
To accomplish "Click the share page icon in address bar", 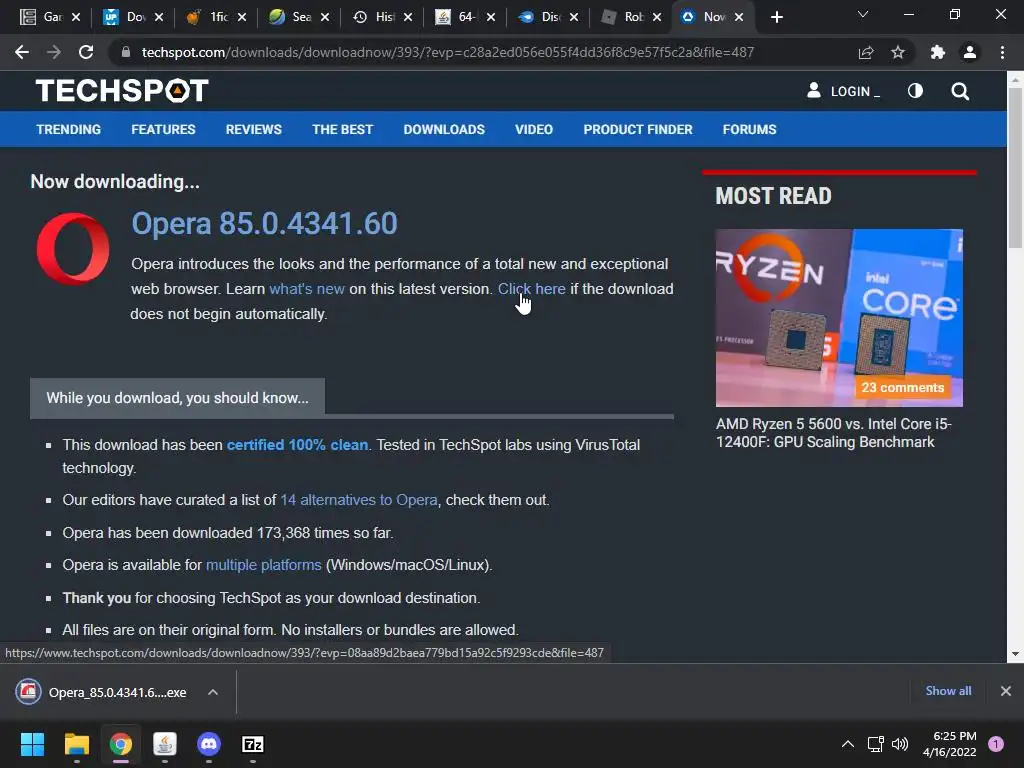I will pyautogui.click(x=866, y=52).
